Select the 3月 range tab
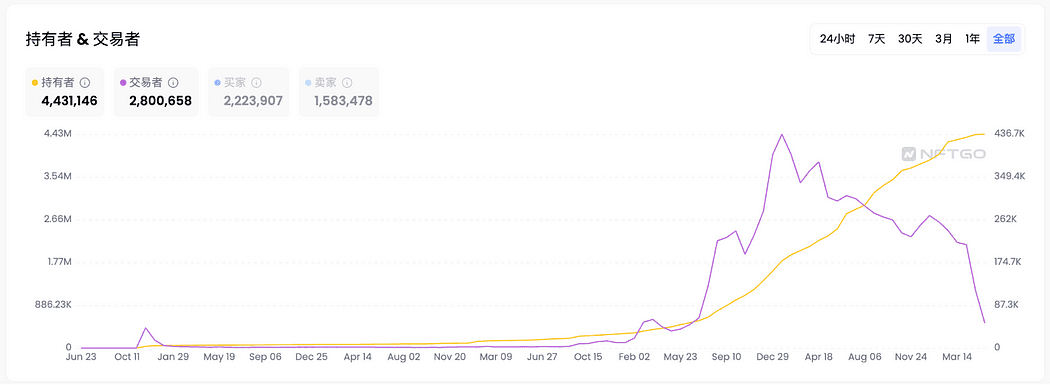The height and width of the screenshot is (385, 1050). coord(944,39)
